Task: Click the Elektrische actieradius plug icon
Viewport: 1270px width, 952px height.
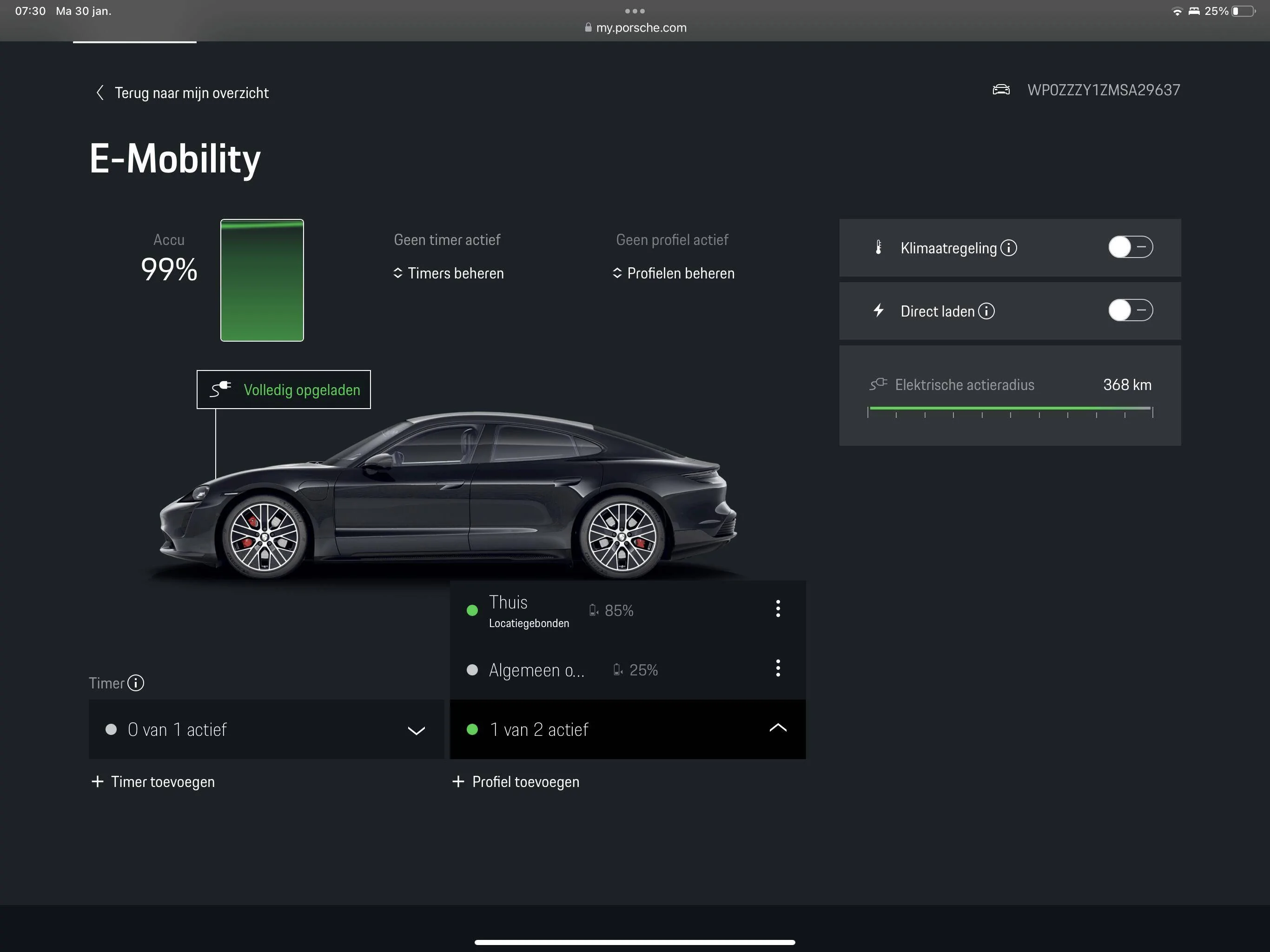Action: coord(879,383)
